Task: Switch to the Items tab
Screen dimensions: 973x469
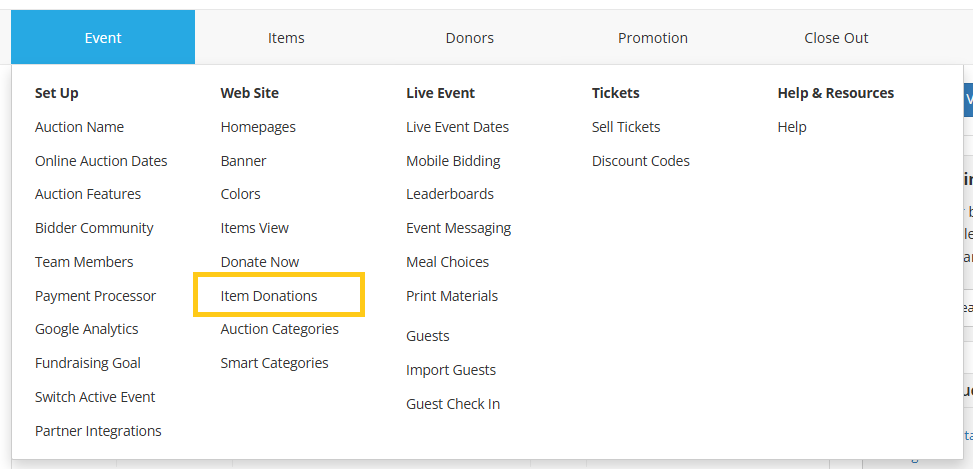Action: click(x=286, y=38)
